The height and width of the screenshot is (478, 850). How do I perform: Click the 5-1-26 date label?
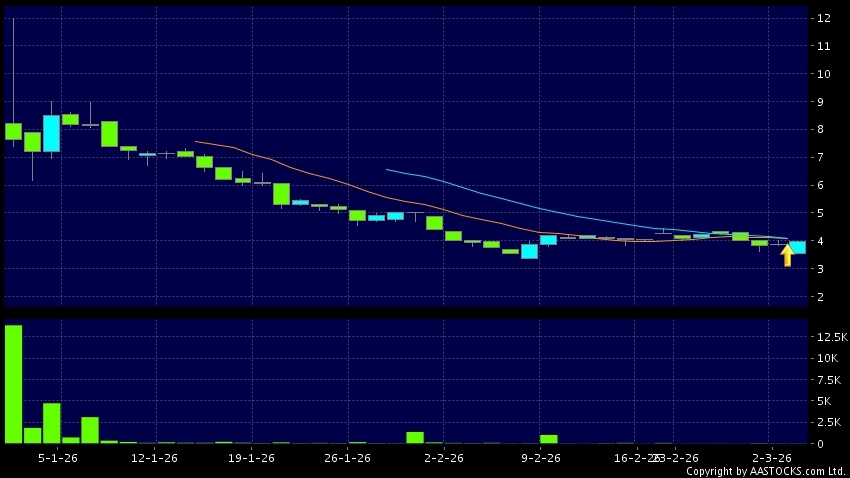[x=58, y=458]
